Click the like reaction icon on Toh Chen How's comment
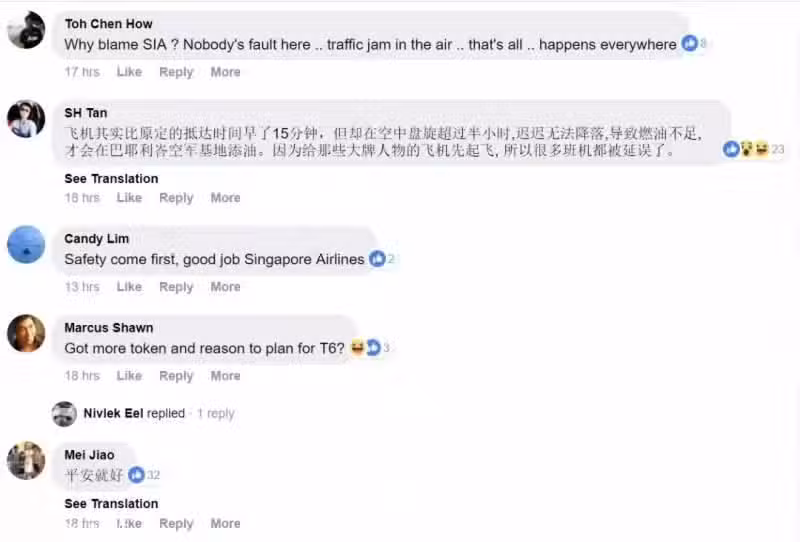Viewport: 800px width, 542px height. click(689, 43)
